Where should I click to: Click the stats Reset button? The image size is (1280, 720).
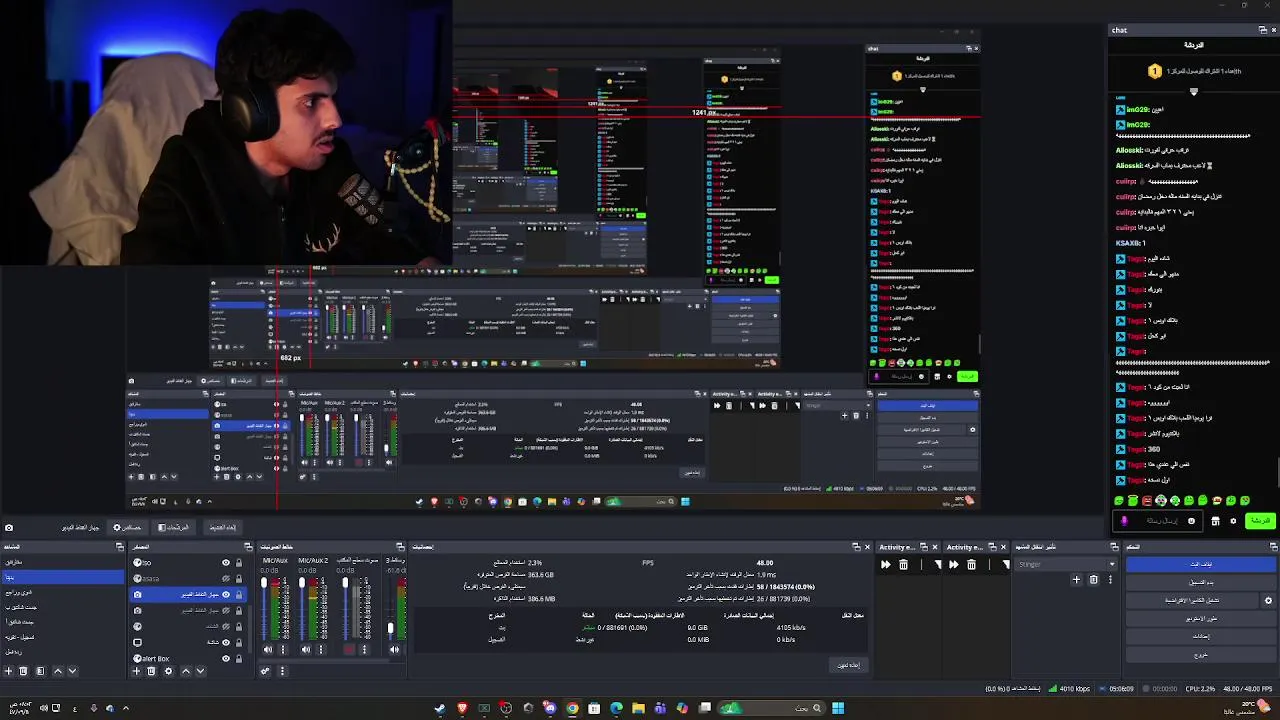pos(848,665)
